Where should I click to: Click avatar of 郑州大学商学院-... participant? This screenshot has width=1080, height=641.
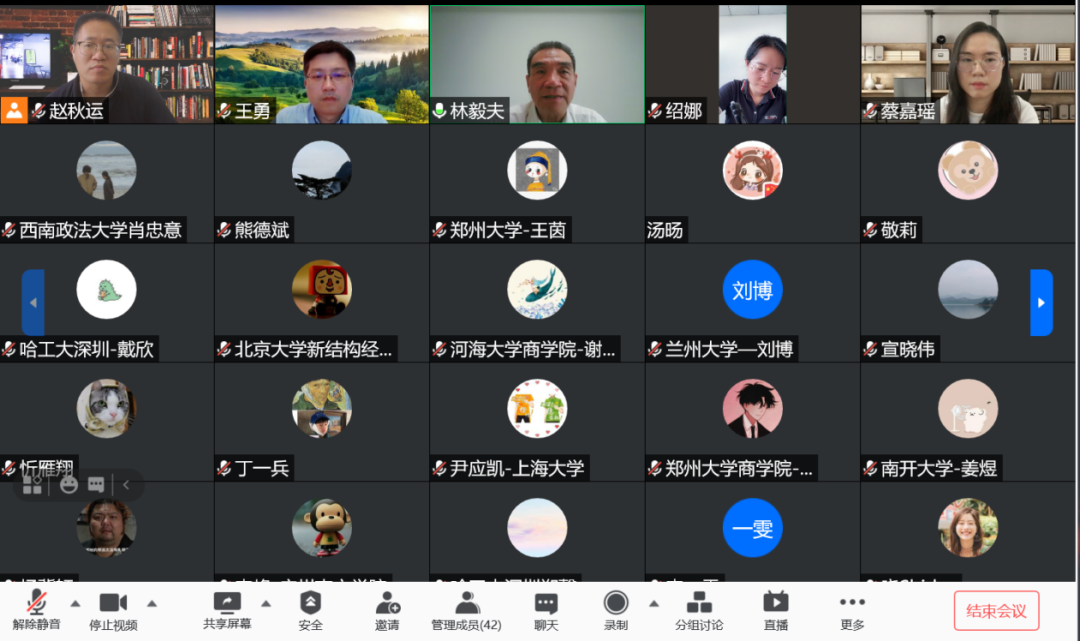[x=752, y=408]
